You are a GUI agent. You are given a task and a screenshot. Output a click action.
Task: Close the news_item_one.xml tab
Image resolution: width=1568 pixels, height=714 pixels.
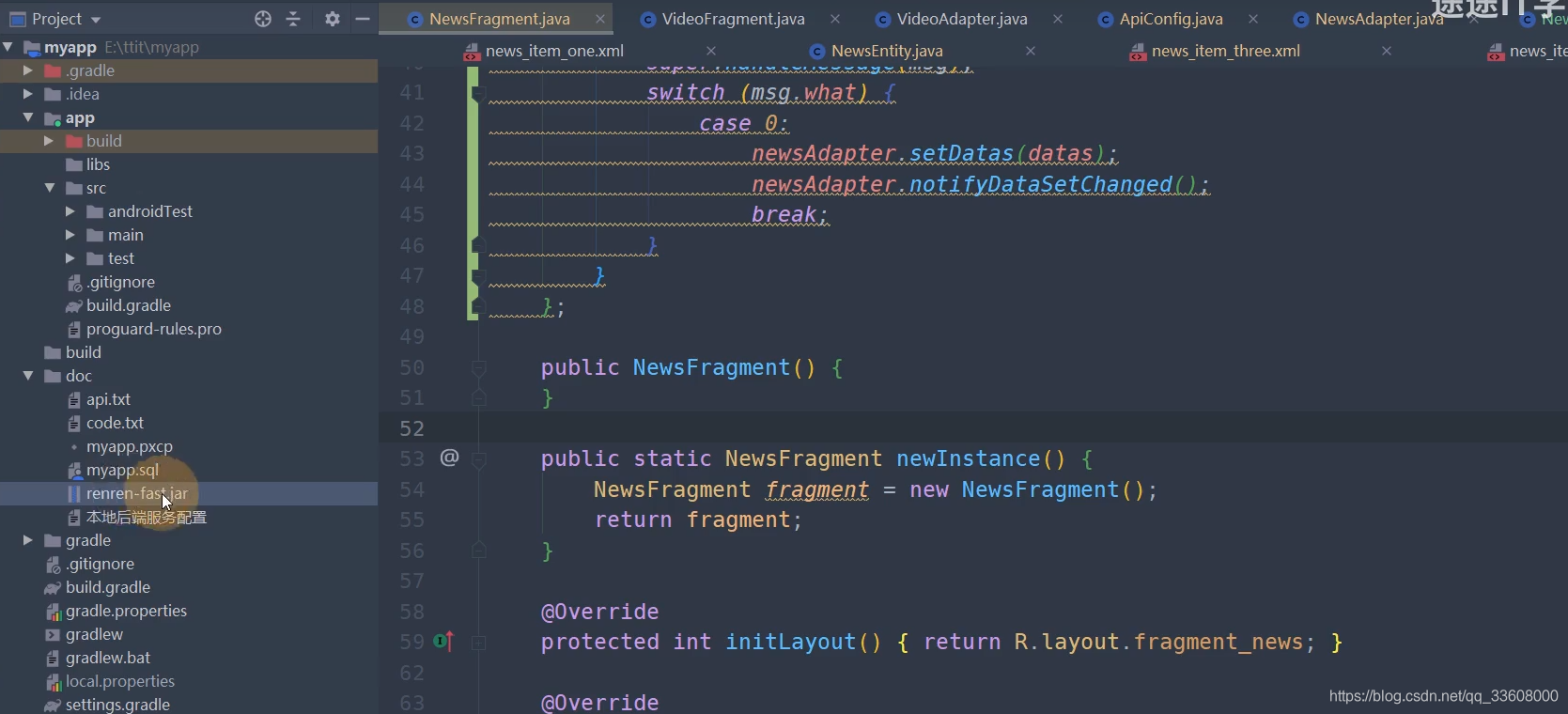[711, 51]
